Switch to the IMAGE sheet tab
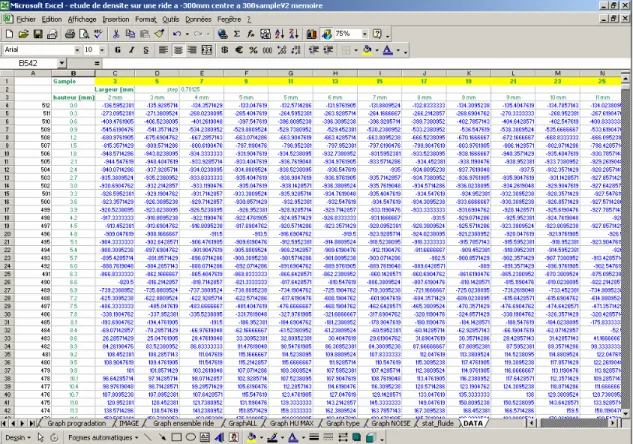The height and width of the screenshot is (444, 633). click(129, 423)
